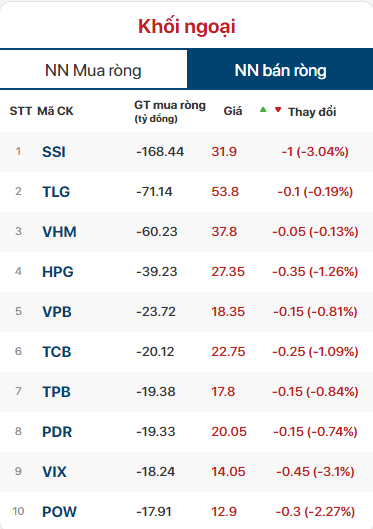This screenshot has height=529, width=373.
Task: Click the Thay đổi column header
Action: click(312, 112)
